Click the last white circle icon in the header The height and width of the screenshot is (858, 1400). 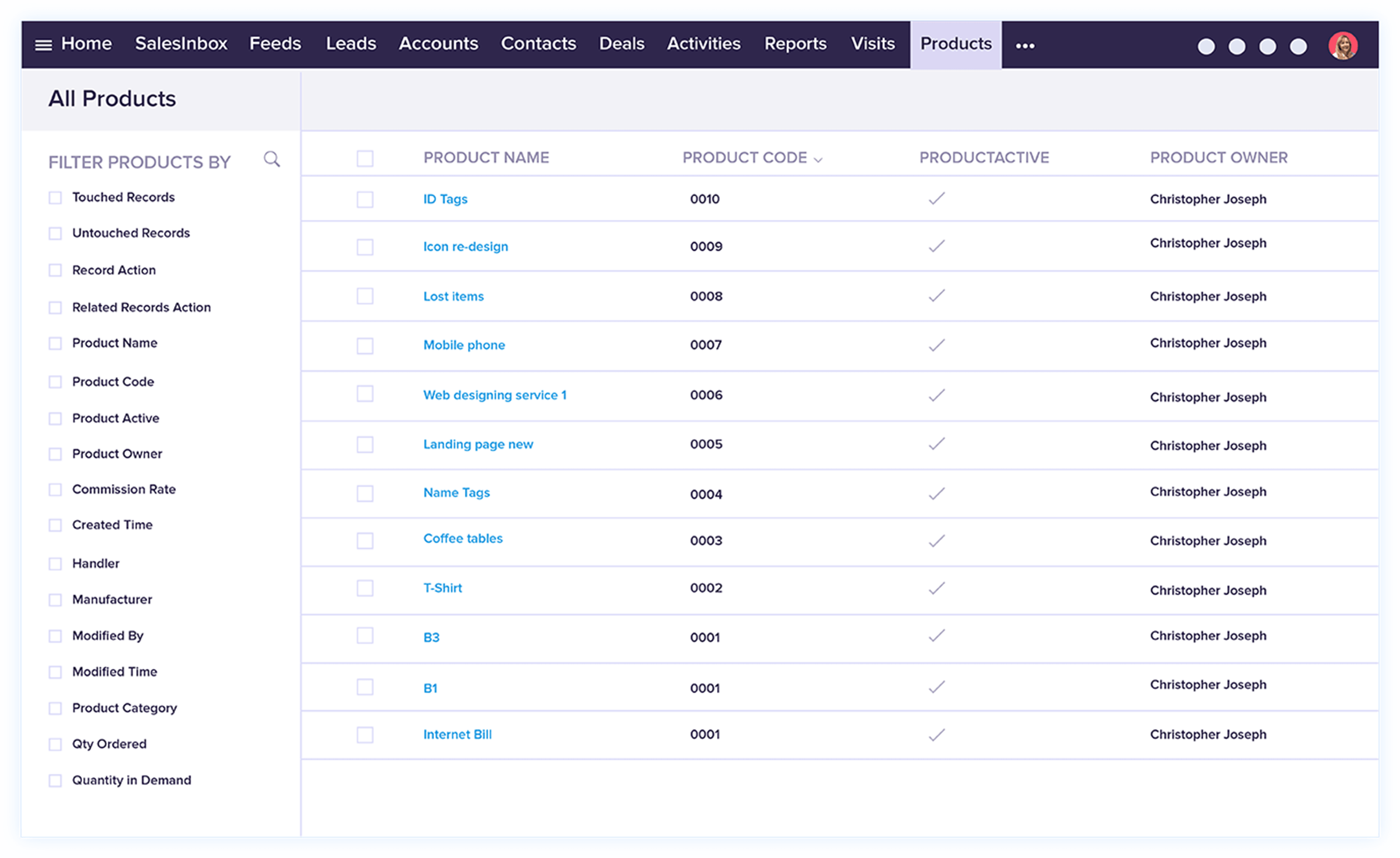(1298, 47)
